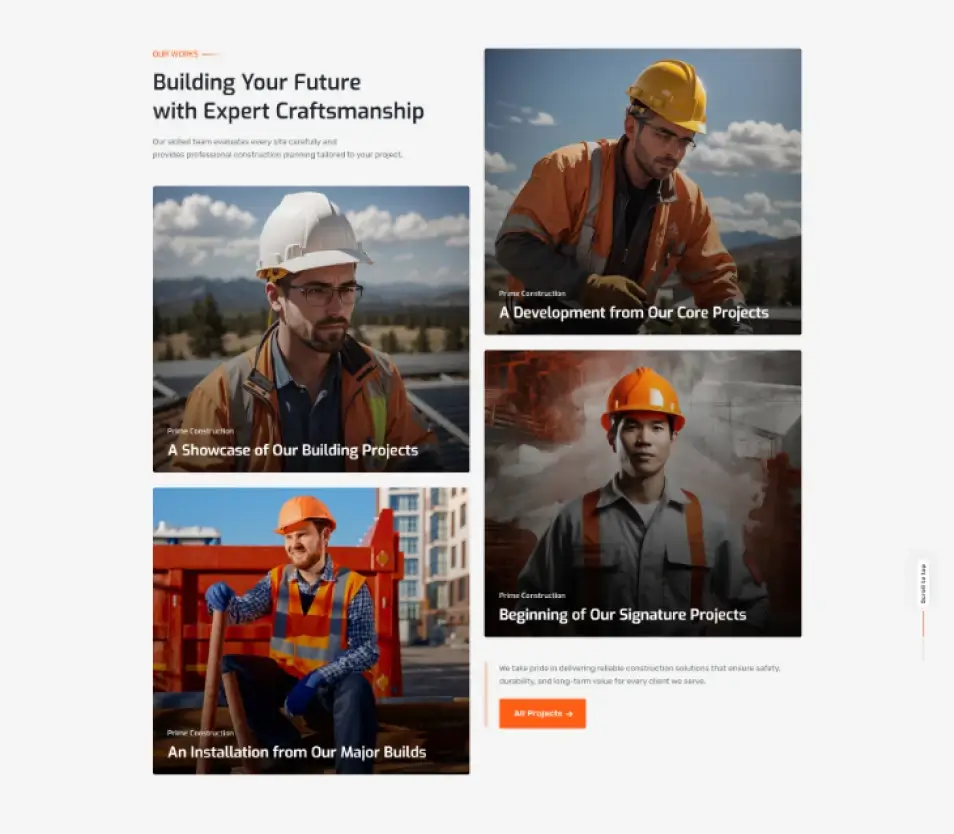
Task: Click Prime Construction label on Signature Projects card
Action: [532, 596]
